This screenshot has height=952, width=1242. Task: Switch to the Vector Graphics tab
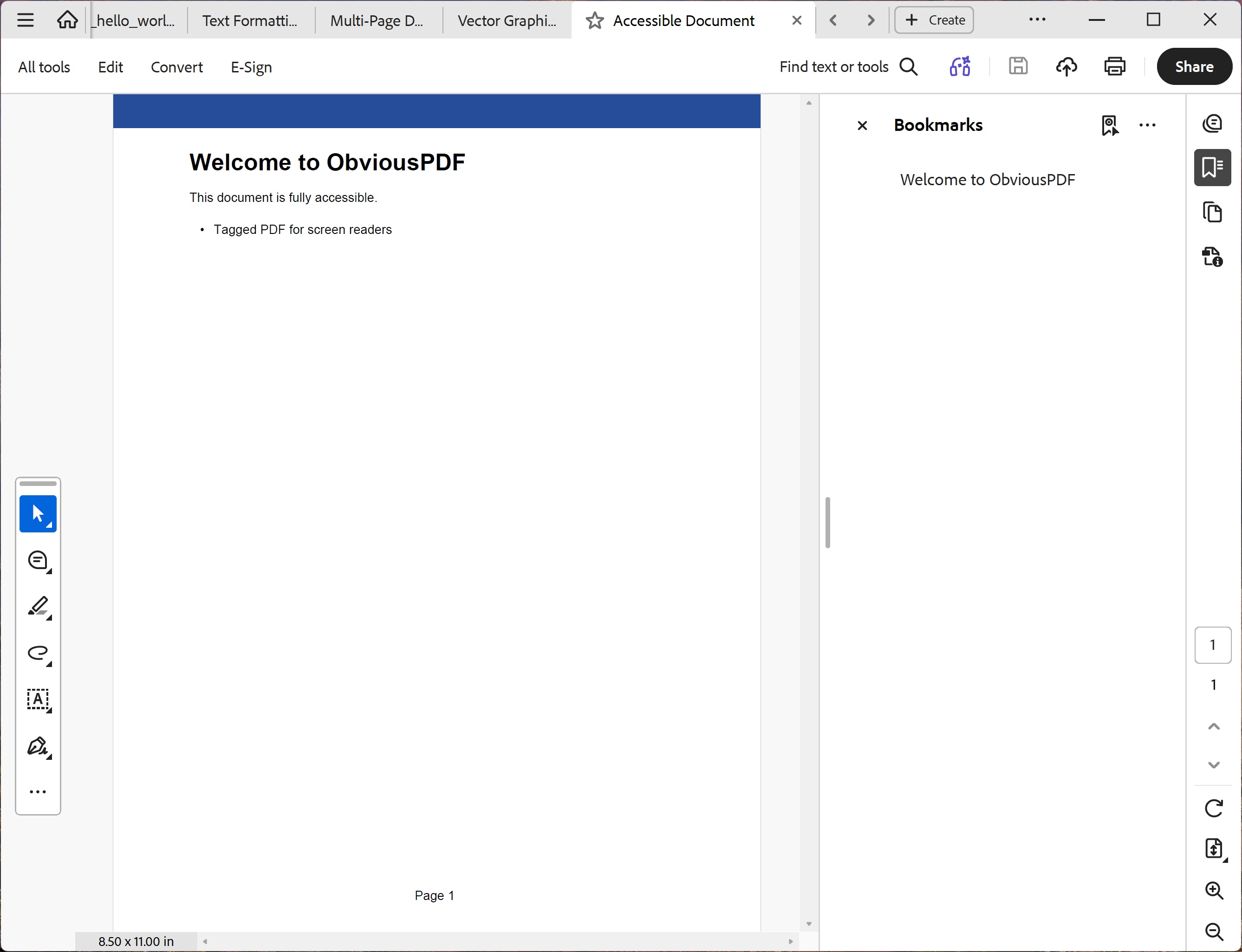point(506,20)
